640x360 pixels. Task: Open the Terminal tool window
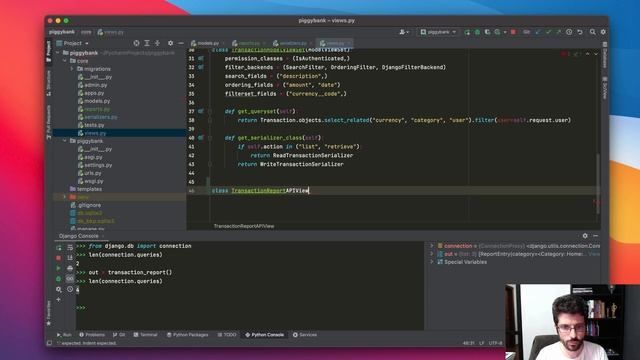coord(145,335)
